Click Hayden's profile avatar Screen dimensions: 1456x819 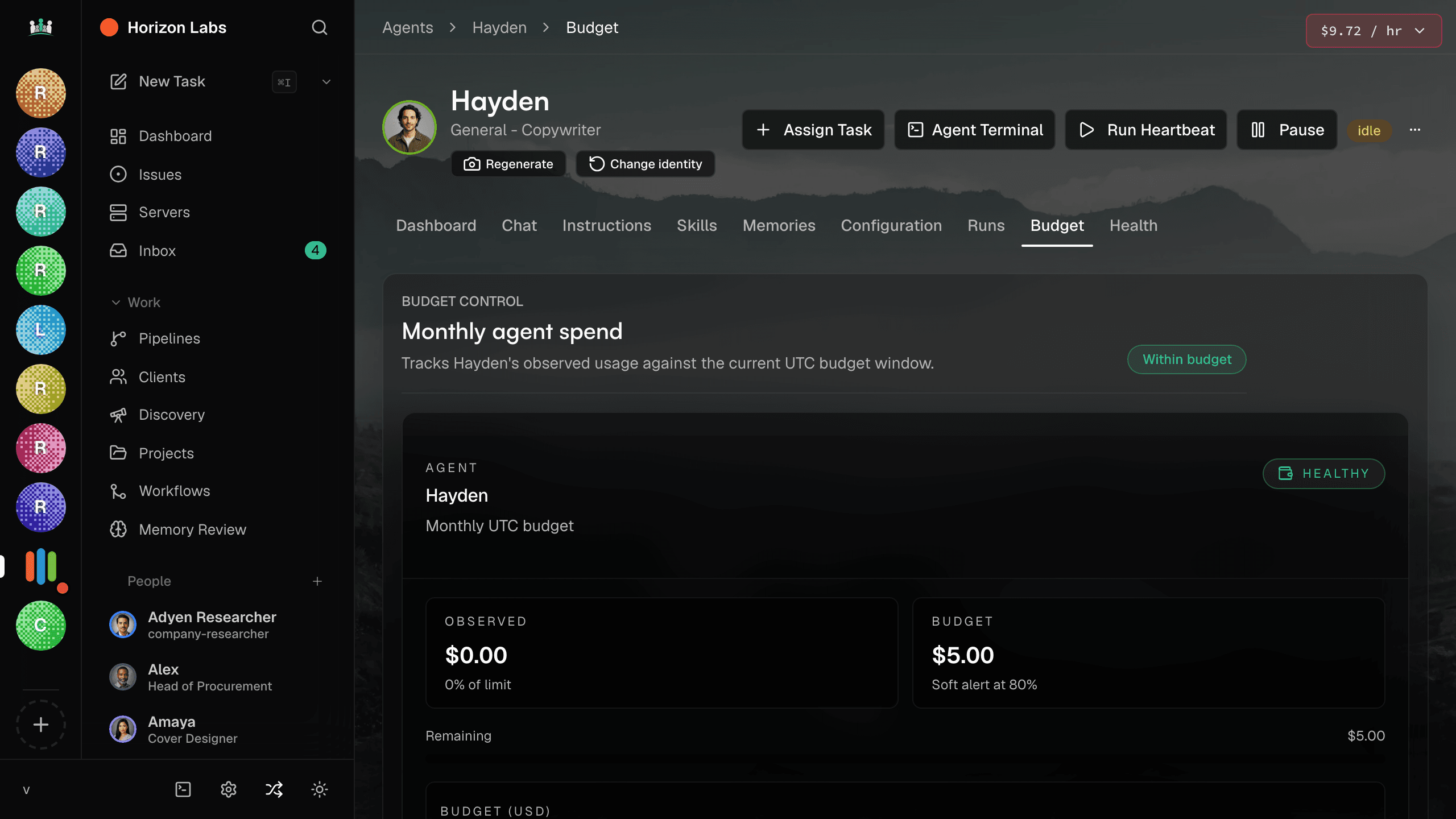(409, 127)
